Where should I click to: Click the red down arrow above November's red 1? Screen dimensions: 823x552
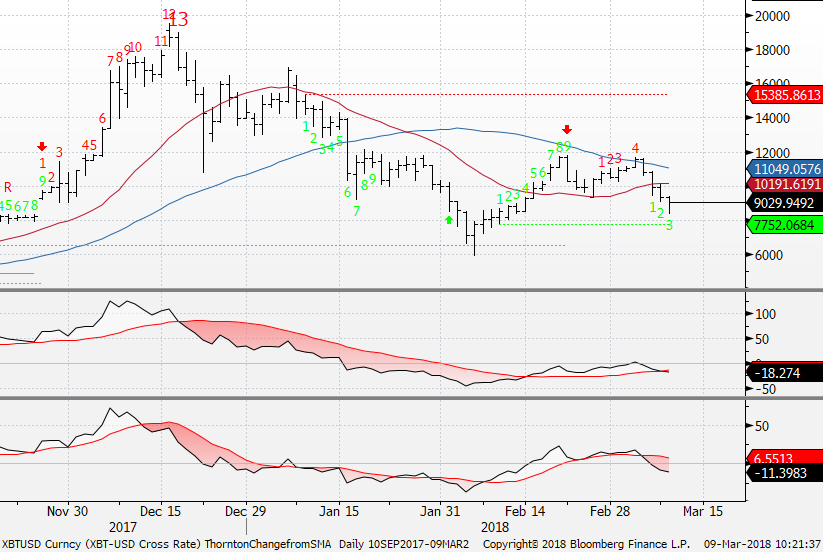pyautogui.click(x=42, y=147)
